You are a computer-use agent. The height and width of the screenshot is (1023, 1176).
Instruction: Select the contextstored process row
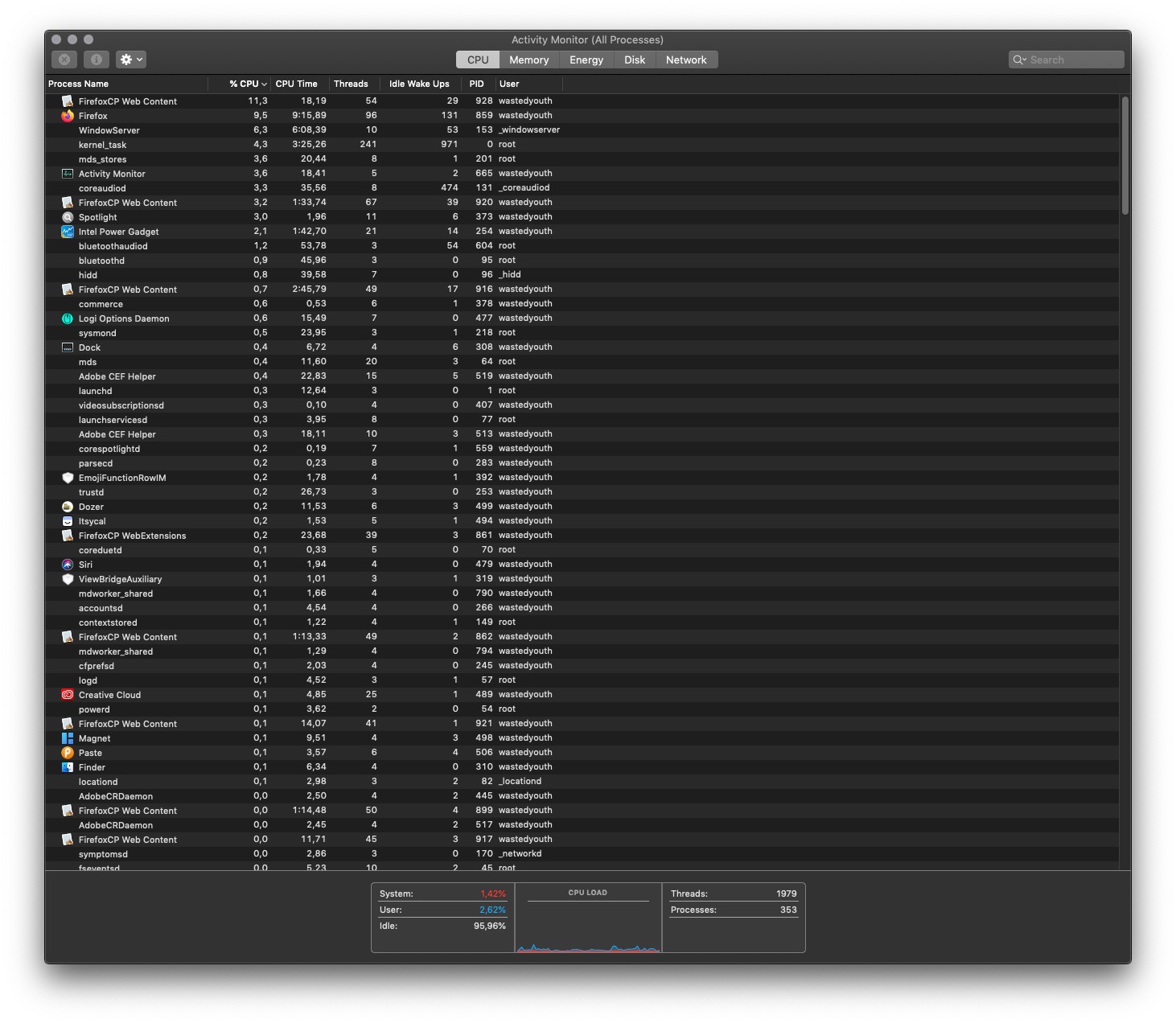coord(582,622)
